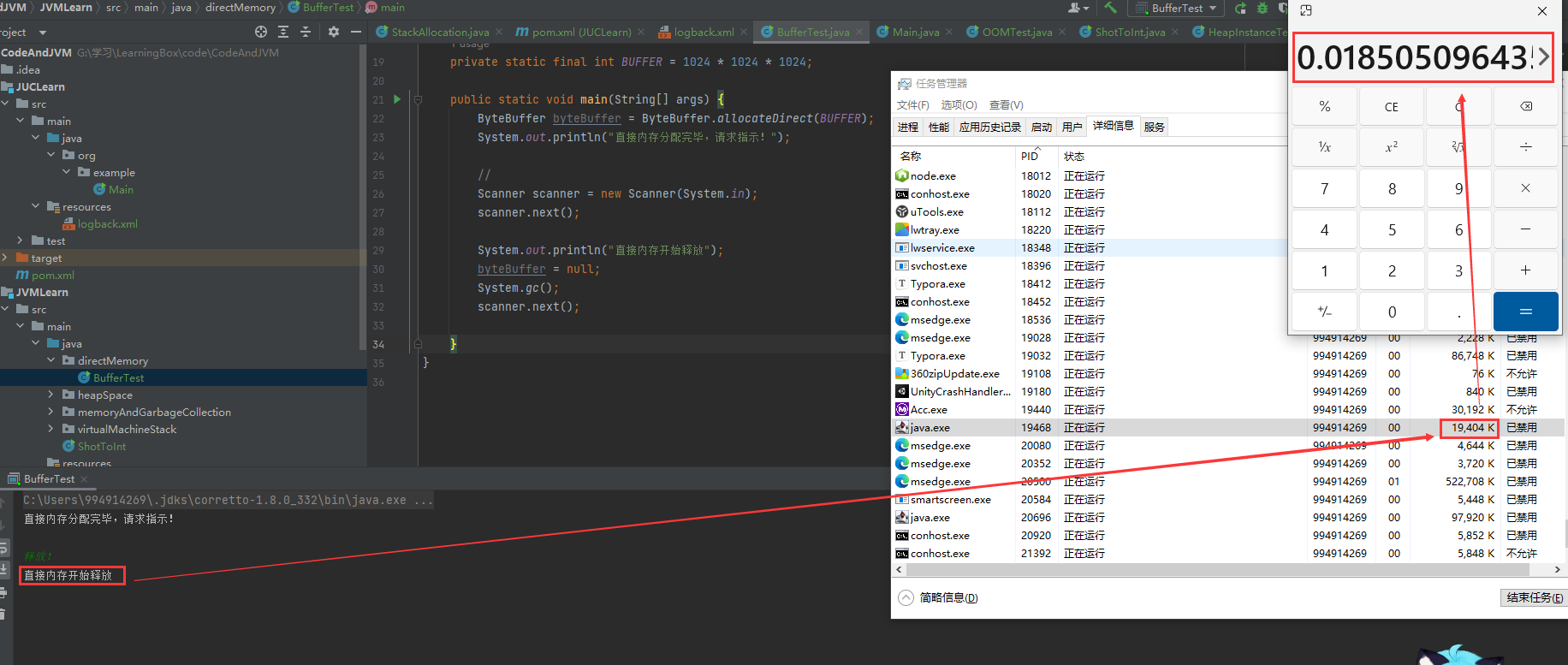Click the calculator plus/minus sign key
1568x665 pixels.
tap(1324, 312)
